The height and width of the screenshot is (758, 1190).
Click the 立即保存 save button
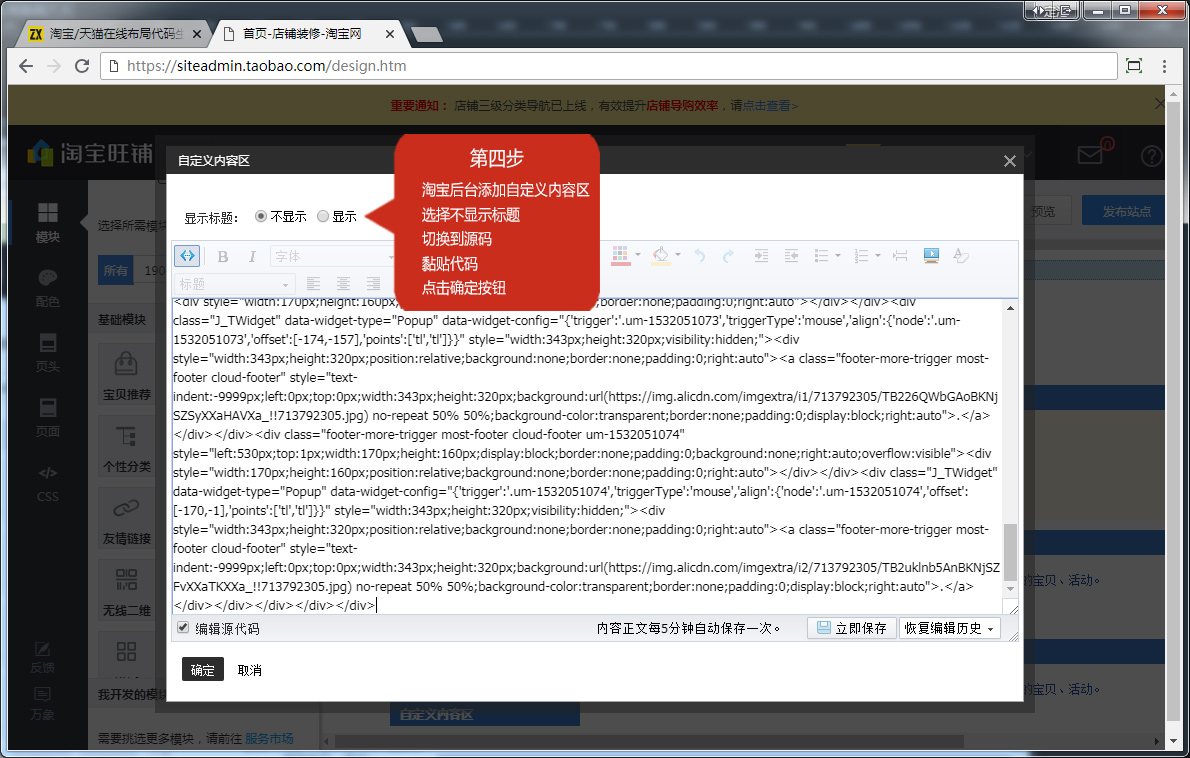click(x=852, y=628)
